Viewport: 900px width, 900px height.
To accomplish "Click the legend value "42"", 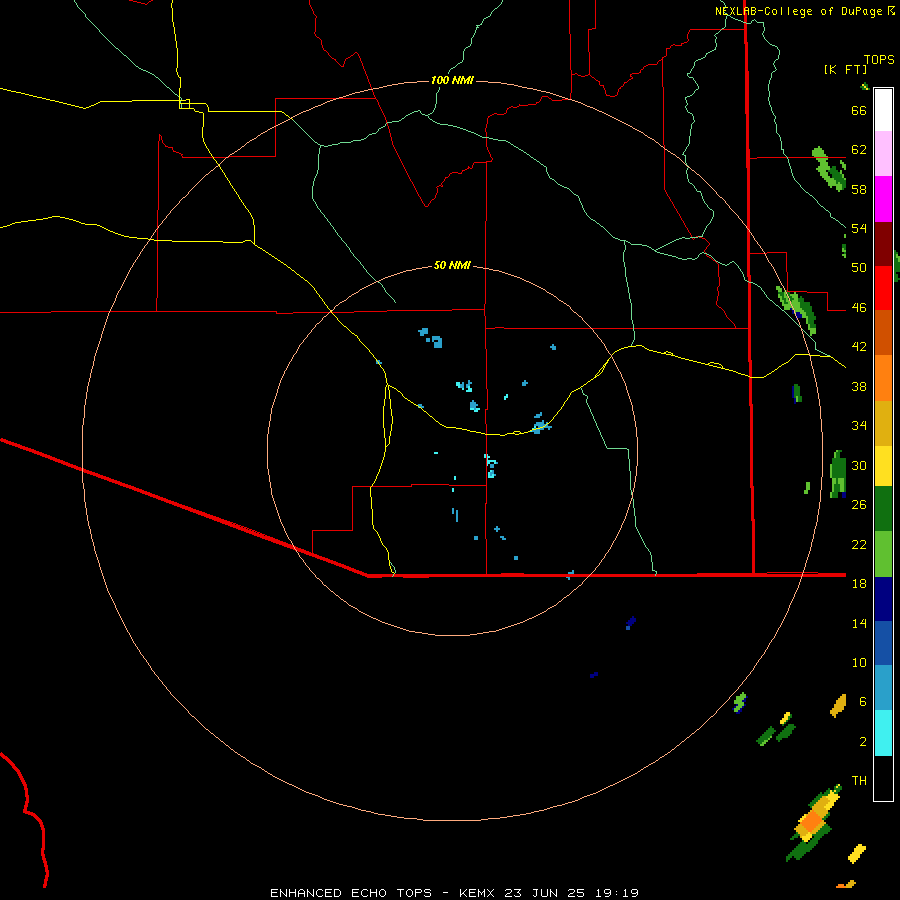I will [x=859, y=347].
